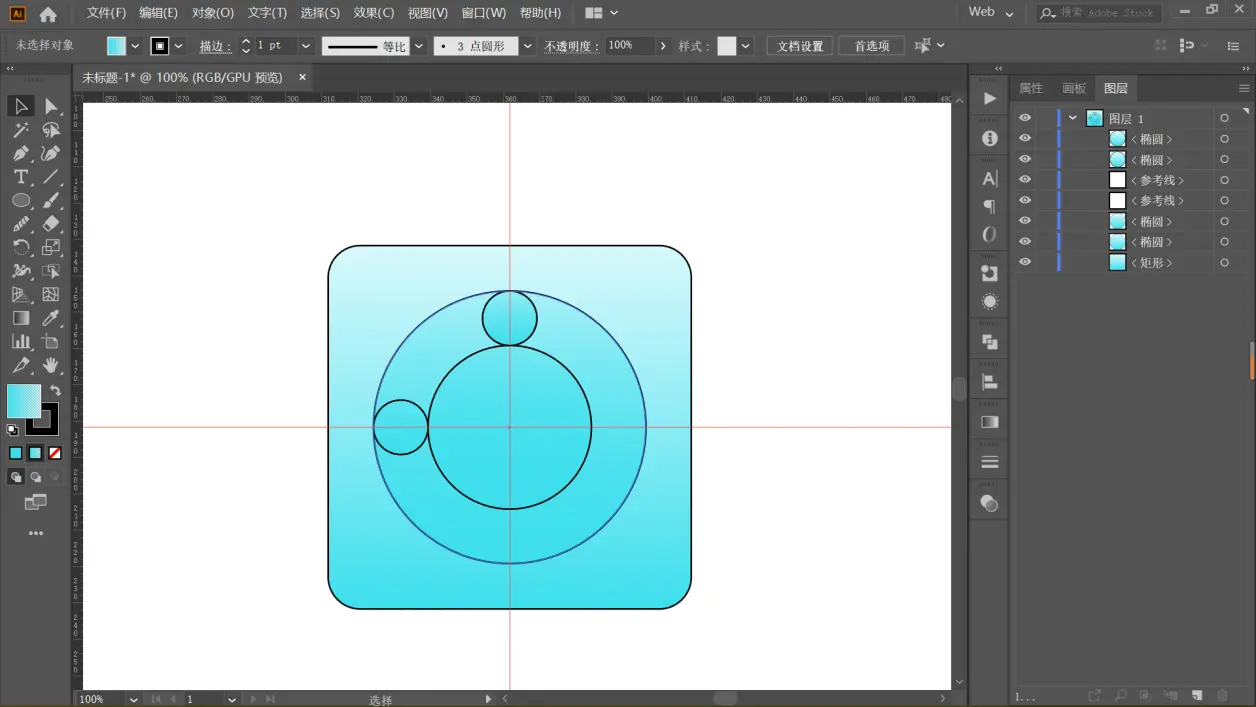Open the Paragraph panel icon
This screenshot has width=1256, height=707.
pyautogui.click(x=990, y=207)
